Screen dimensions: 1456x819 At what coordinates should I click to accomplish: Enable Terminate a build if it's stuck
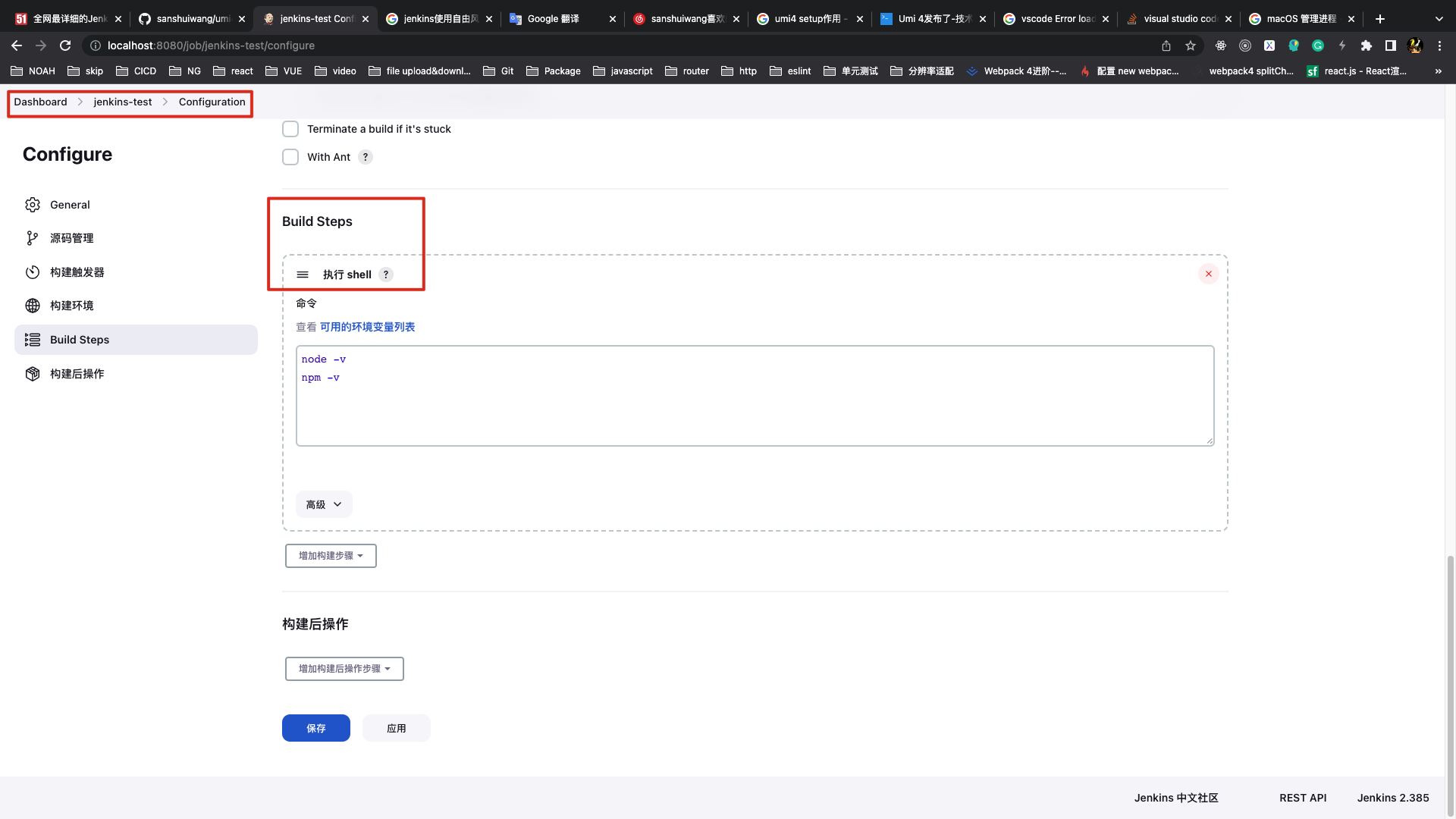click(x=290, y=129)
